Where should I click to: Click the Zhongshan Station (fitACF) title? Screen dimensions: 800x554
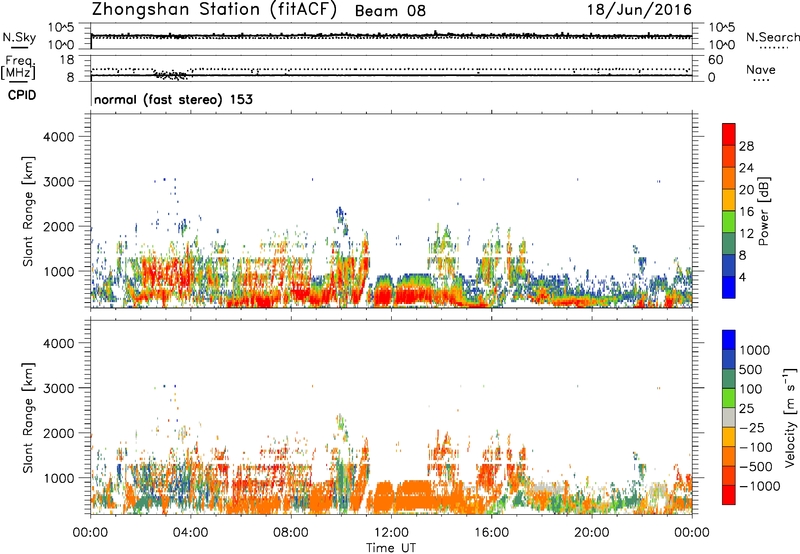pyautogui.click(x=214, y=10)
